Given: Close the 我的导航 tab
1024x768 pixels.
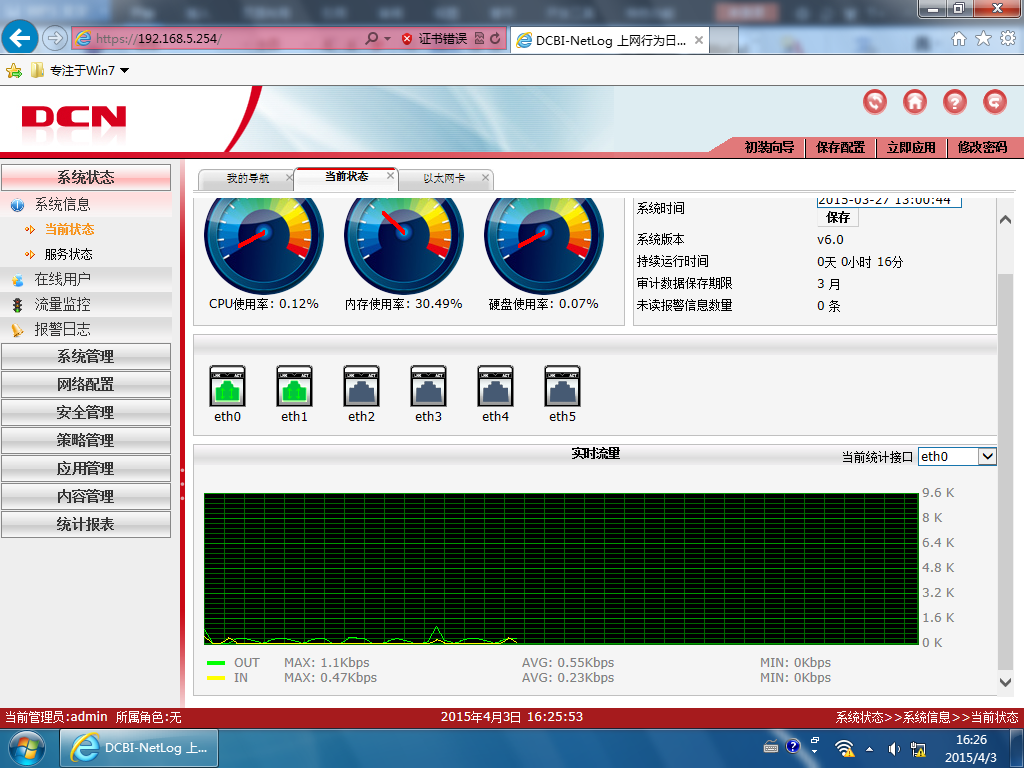Looking at the screenshot, I should pyautogui.click(x=289, y=177).
